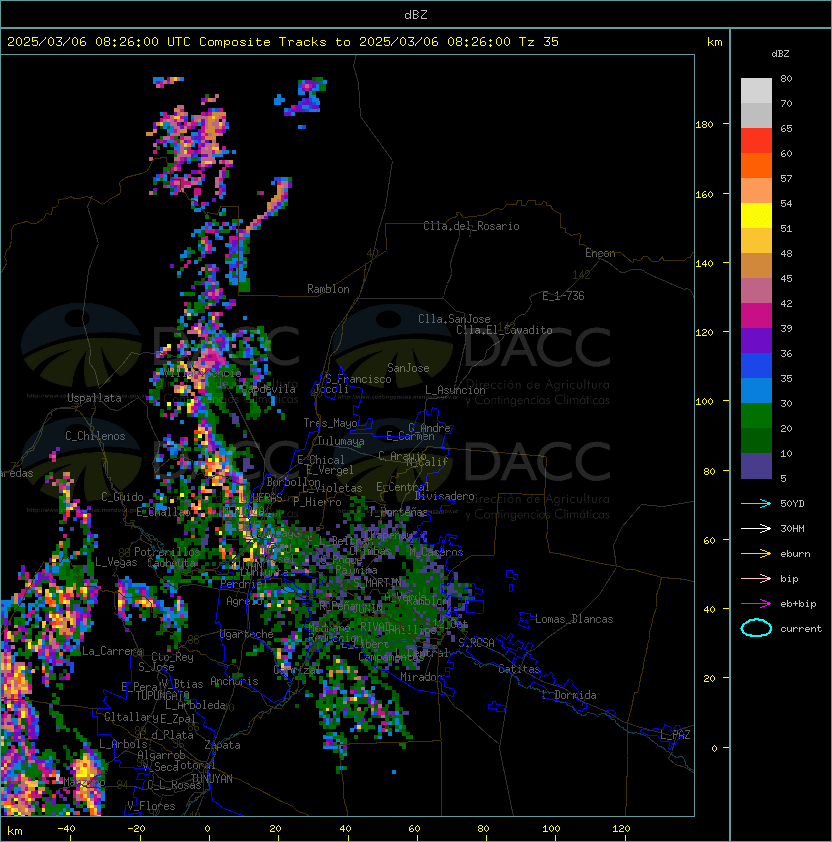This screenshot has width=832, height=842.
Task: Click the E_1-736 label
Action: tap(563, 296)
